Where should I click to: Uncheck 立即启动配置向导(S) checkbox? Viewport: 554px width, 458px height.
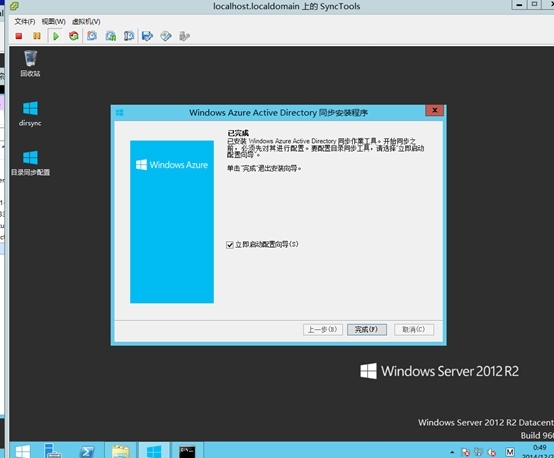point(230,245)
